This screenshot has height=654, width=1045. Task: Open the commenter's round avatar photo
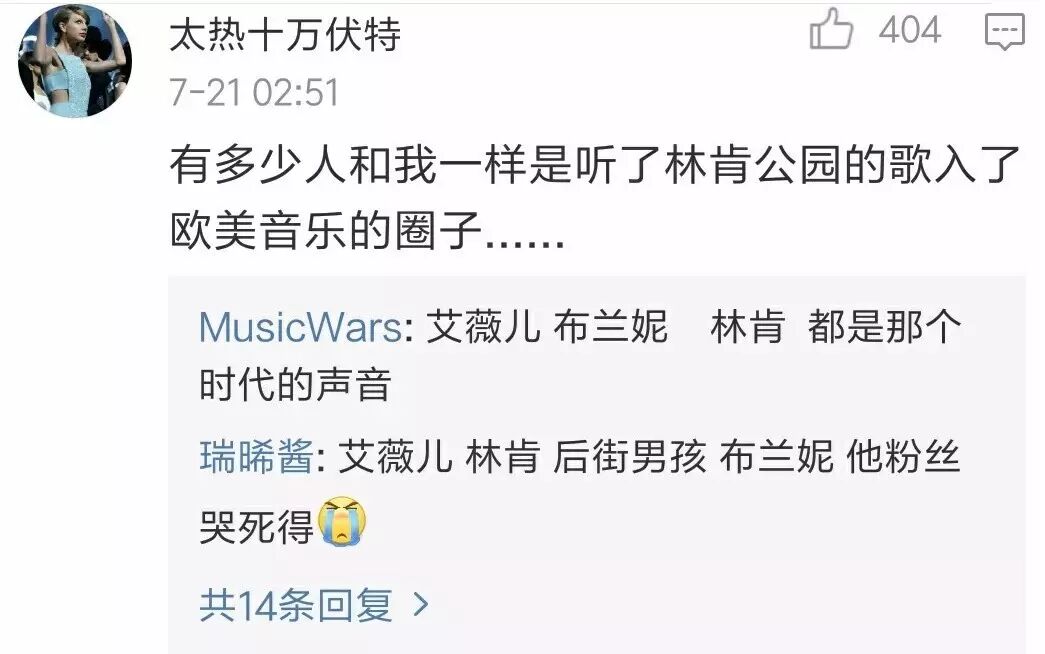(75, 61)
